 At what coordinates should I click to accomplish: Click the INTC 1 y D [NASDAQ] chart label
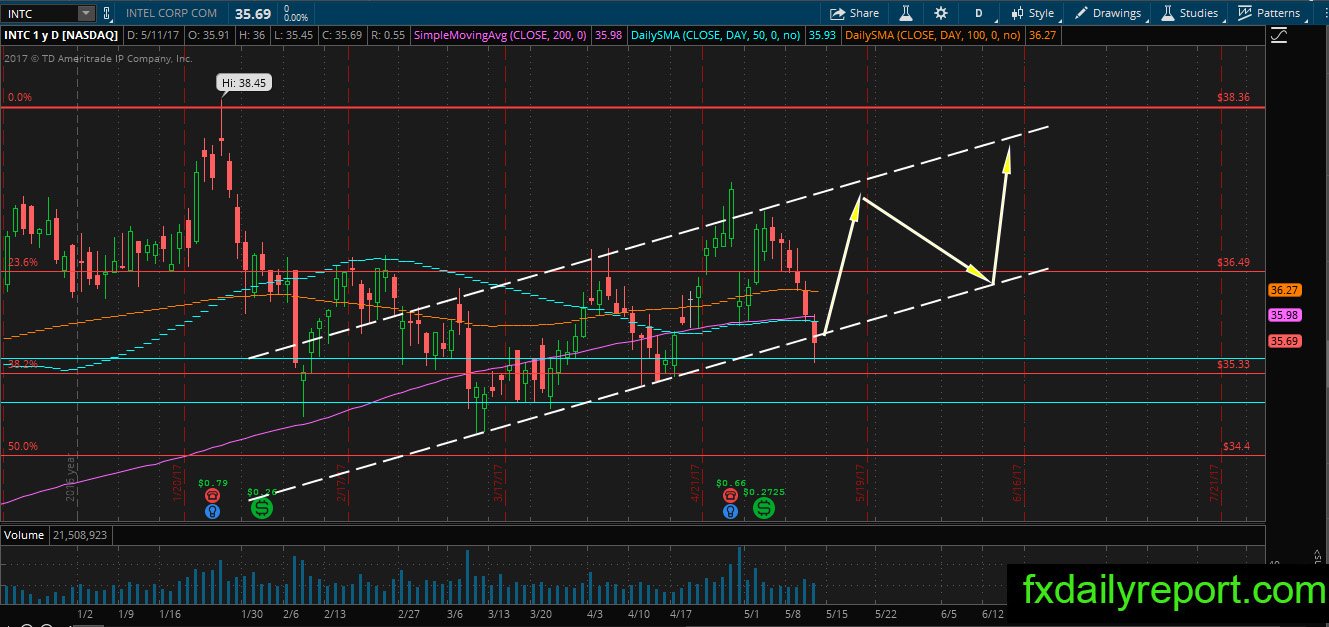pyautogui.click(x=63, y=35)
